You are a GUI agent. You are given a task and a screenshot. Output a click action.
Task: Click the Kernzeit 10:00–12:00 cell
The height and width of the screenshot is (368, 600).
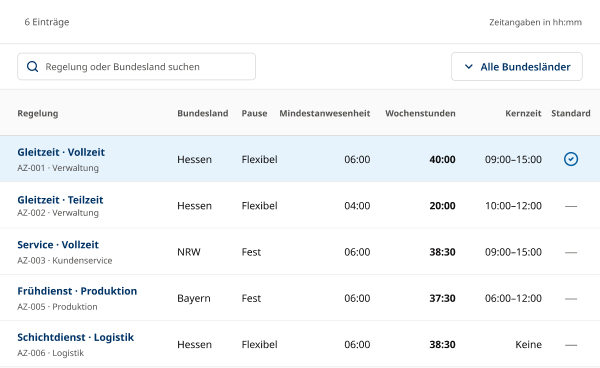click(x=513, y=206)
